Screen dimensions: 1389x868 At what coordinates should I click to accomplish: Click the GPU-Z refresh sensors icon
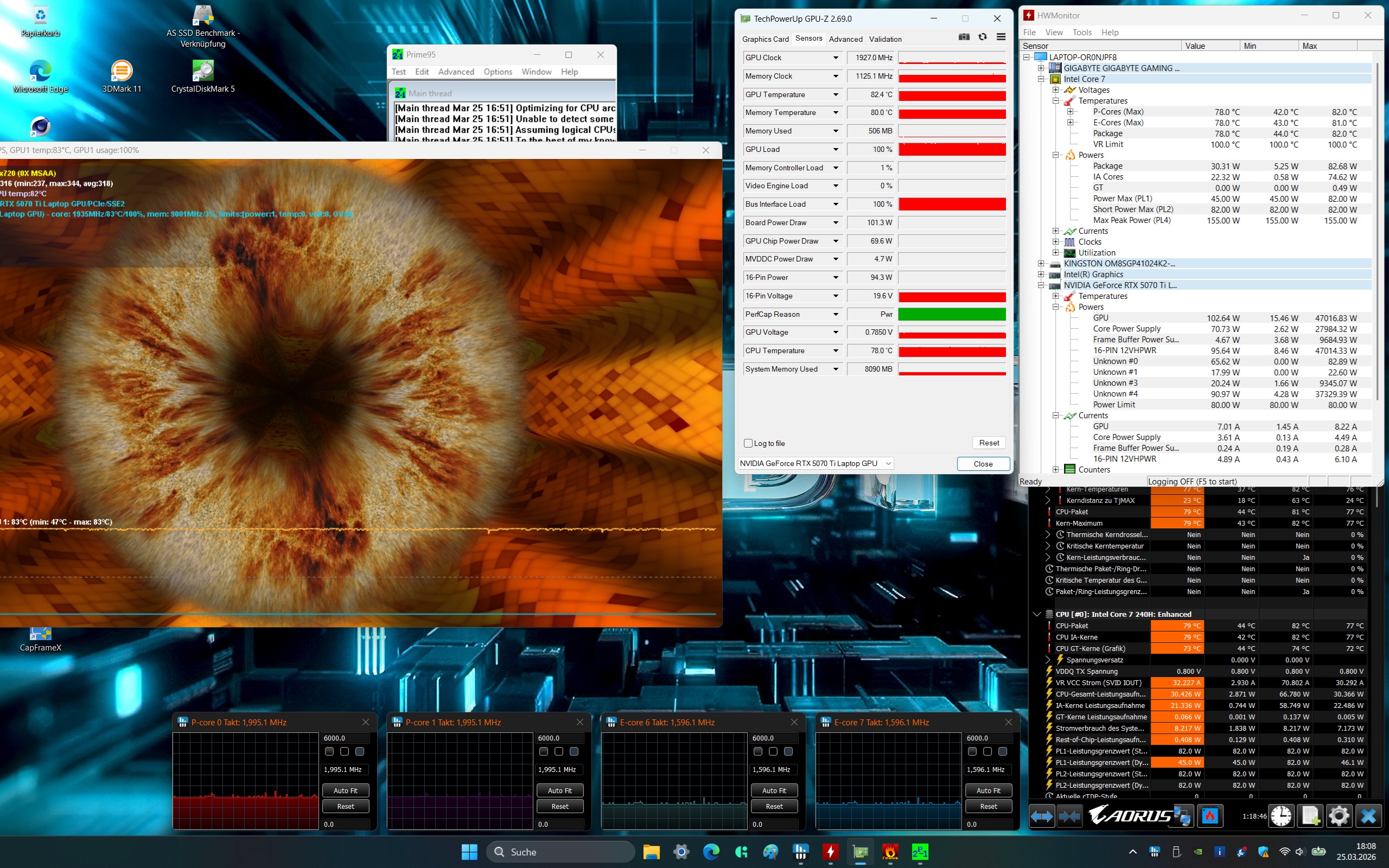tap(983, 37)
